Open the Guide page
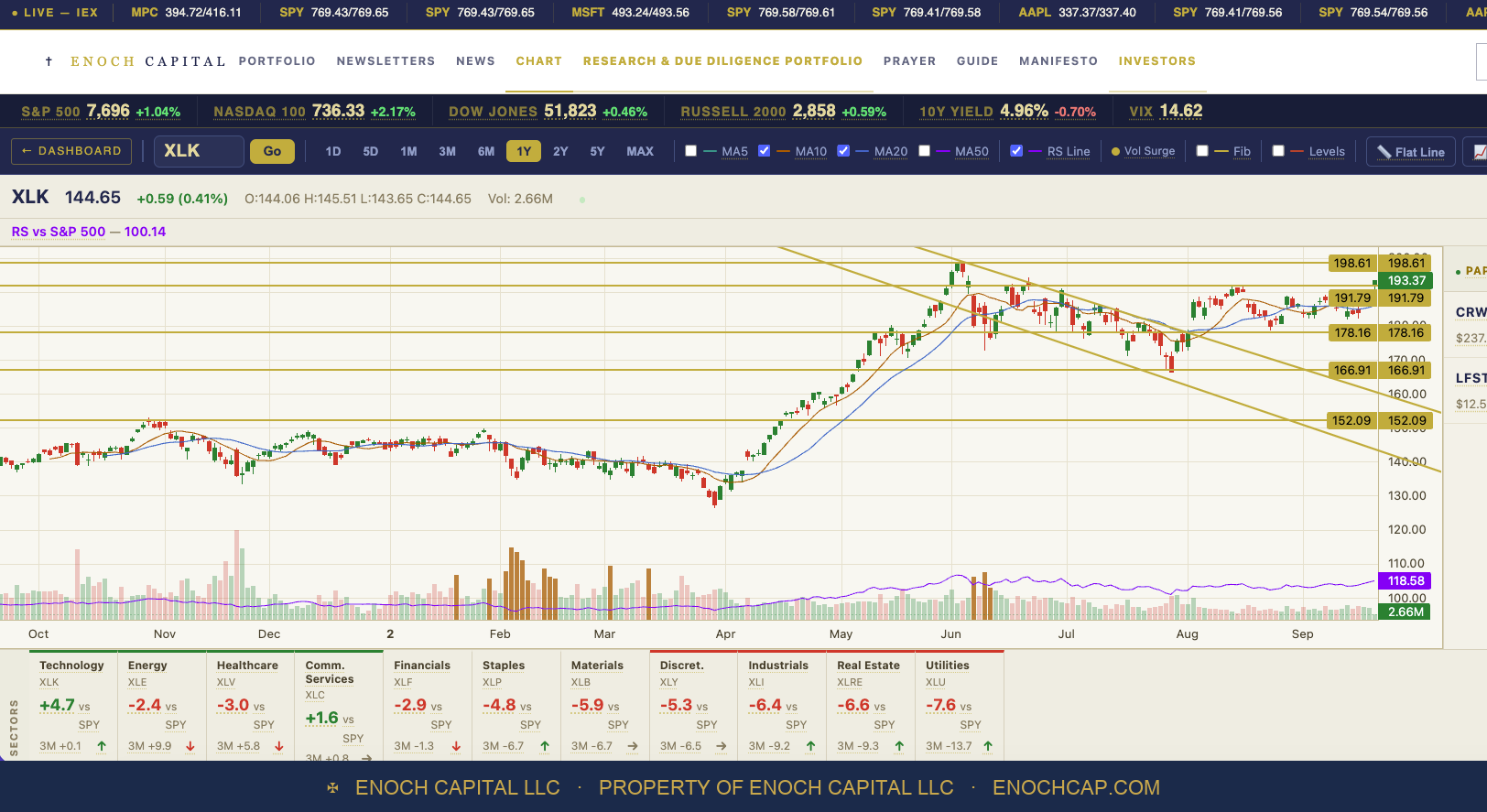 (978, 61)
